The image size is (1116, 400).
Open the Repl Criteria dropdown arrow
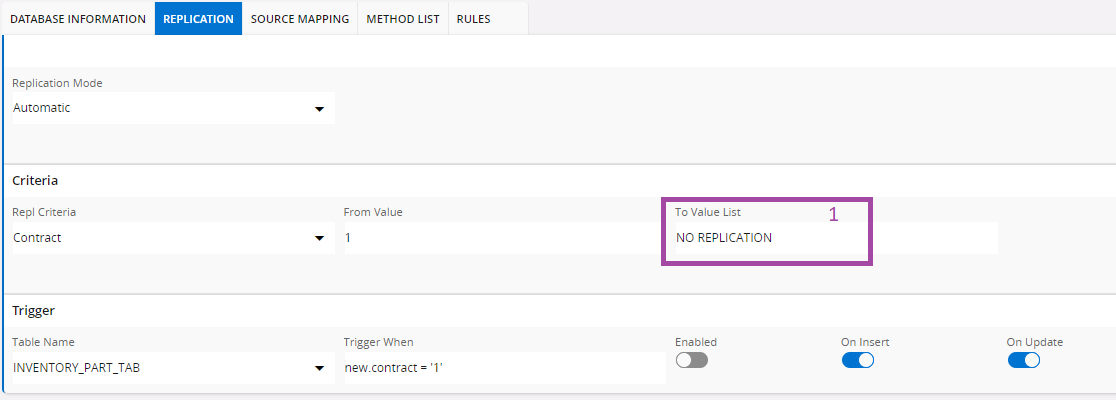pyautogui.click(x=320, y=238)
